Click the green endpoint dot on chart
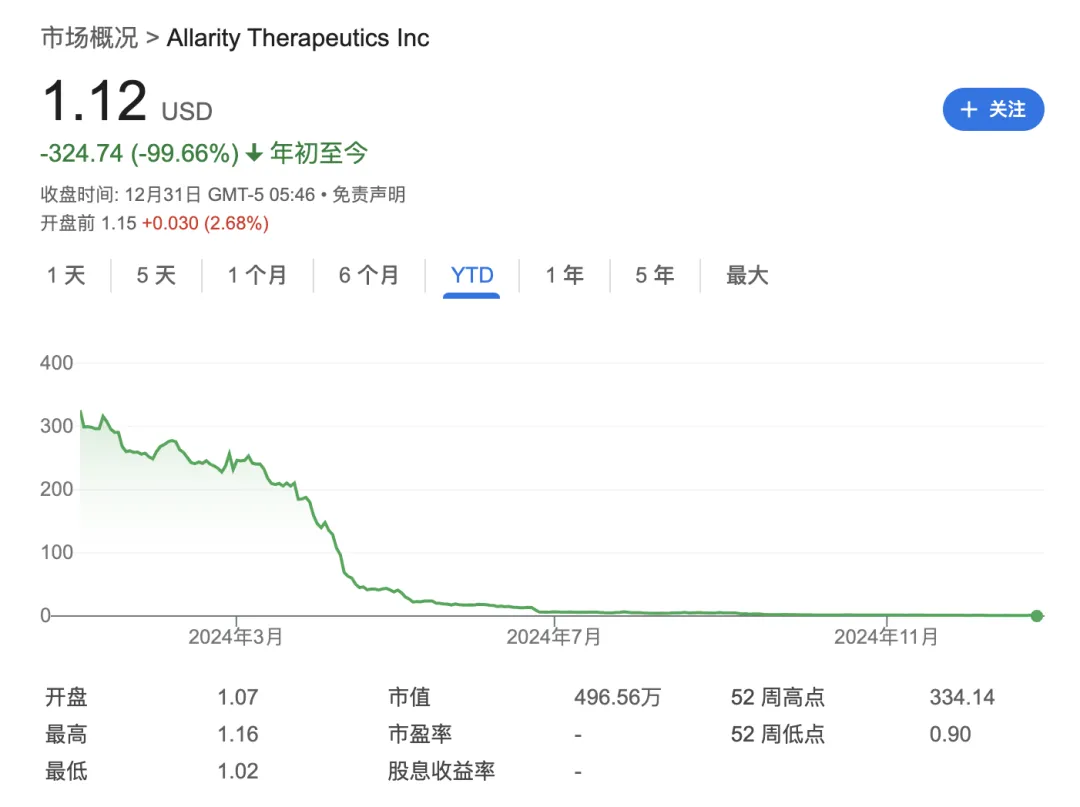Viewport: 1080px width, 807px height. (1037, 616)
